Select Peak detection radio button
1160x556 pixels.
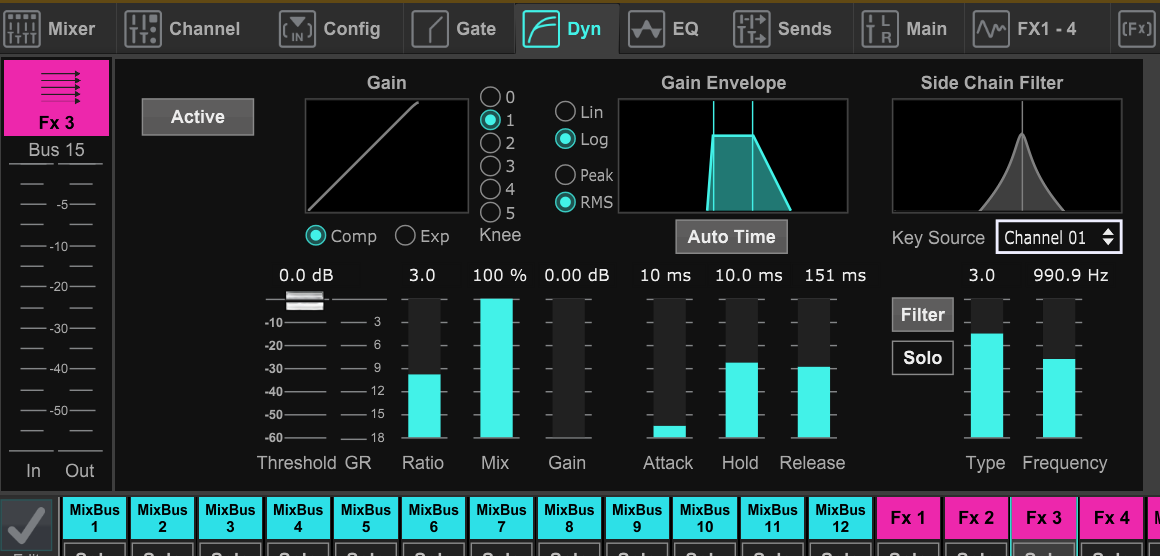(566, 175)
